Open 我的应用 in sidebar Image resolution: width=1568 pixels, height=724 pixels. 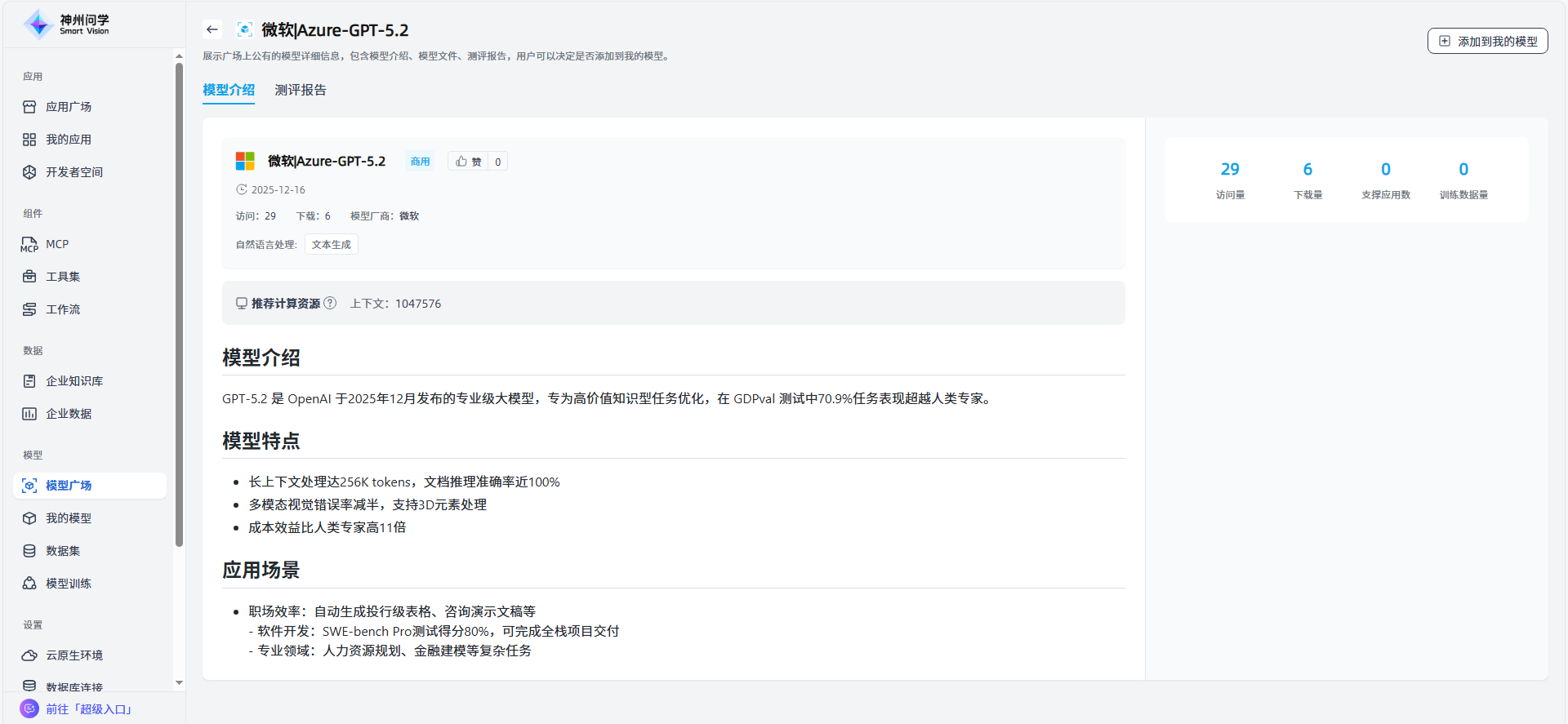tap(69, 140)
